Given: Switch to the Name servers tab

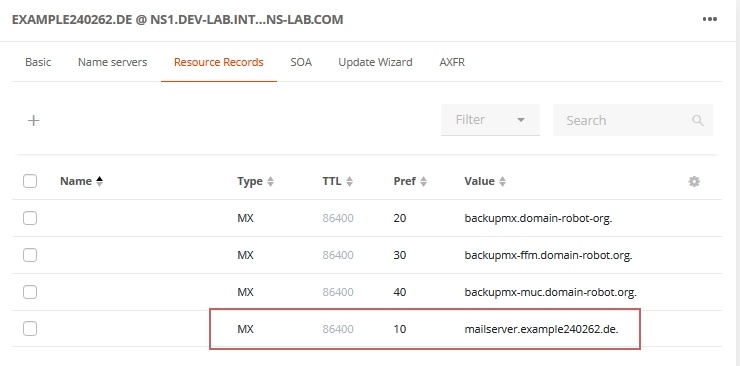Looking at the screenshot, I should click(112, 62).
